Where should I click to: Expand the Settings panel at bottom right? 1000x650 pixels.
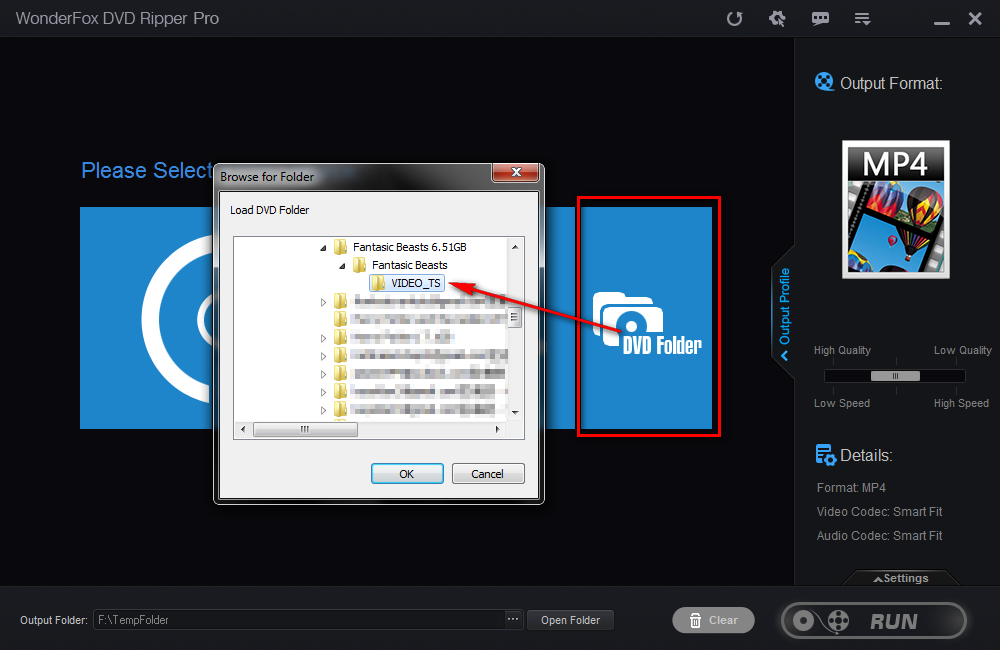point(901,578)
